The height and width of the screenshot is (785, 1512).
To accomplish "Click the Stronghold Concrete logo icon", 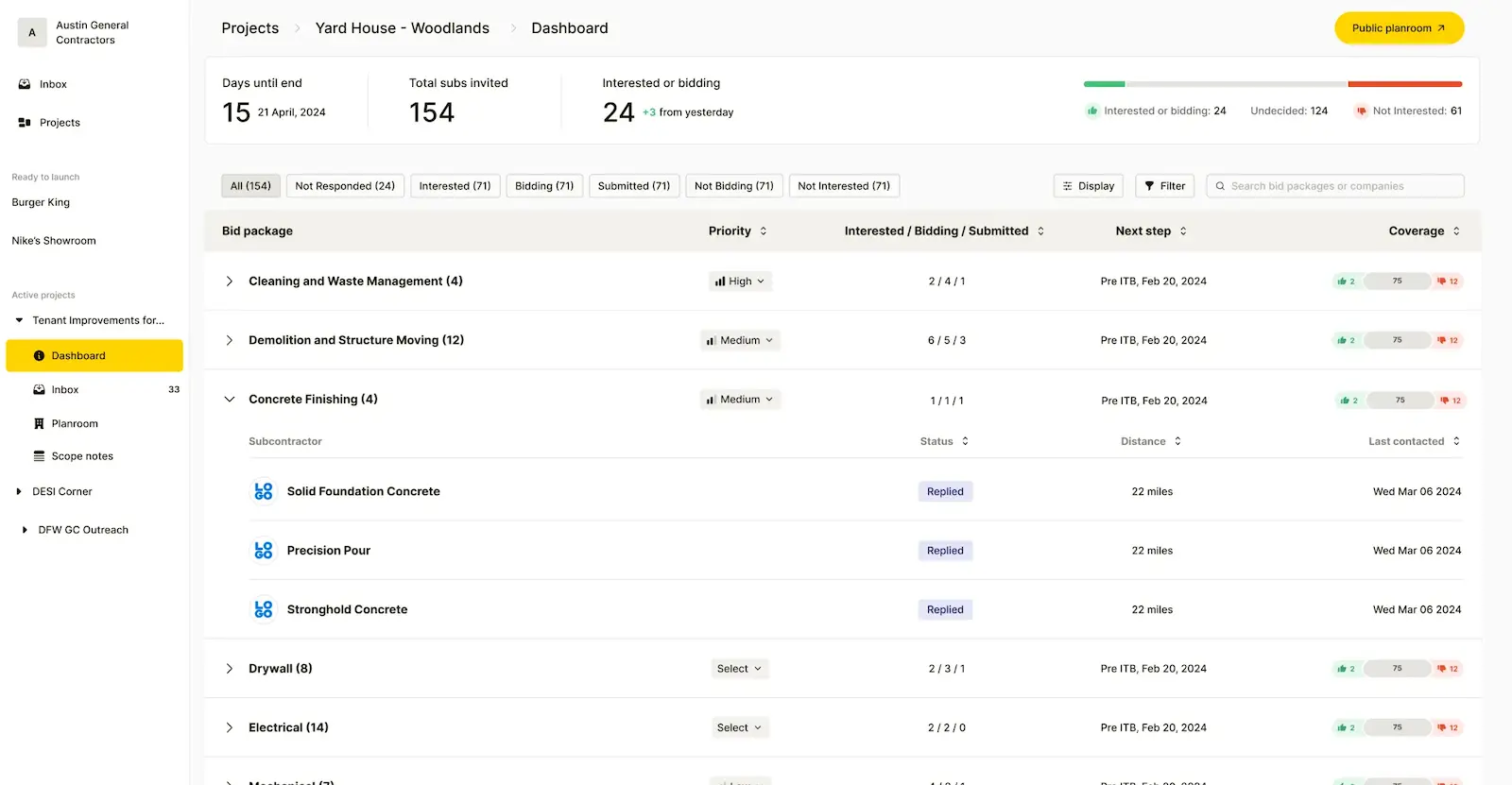I will pyautogui.click(x=264, y=609).
